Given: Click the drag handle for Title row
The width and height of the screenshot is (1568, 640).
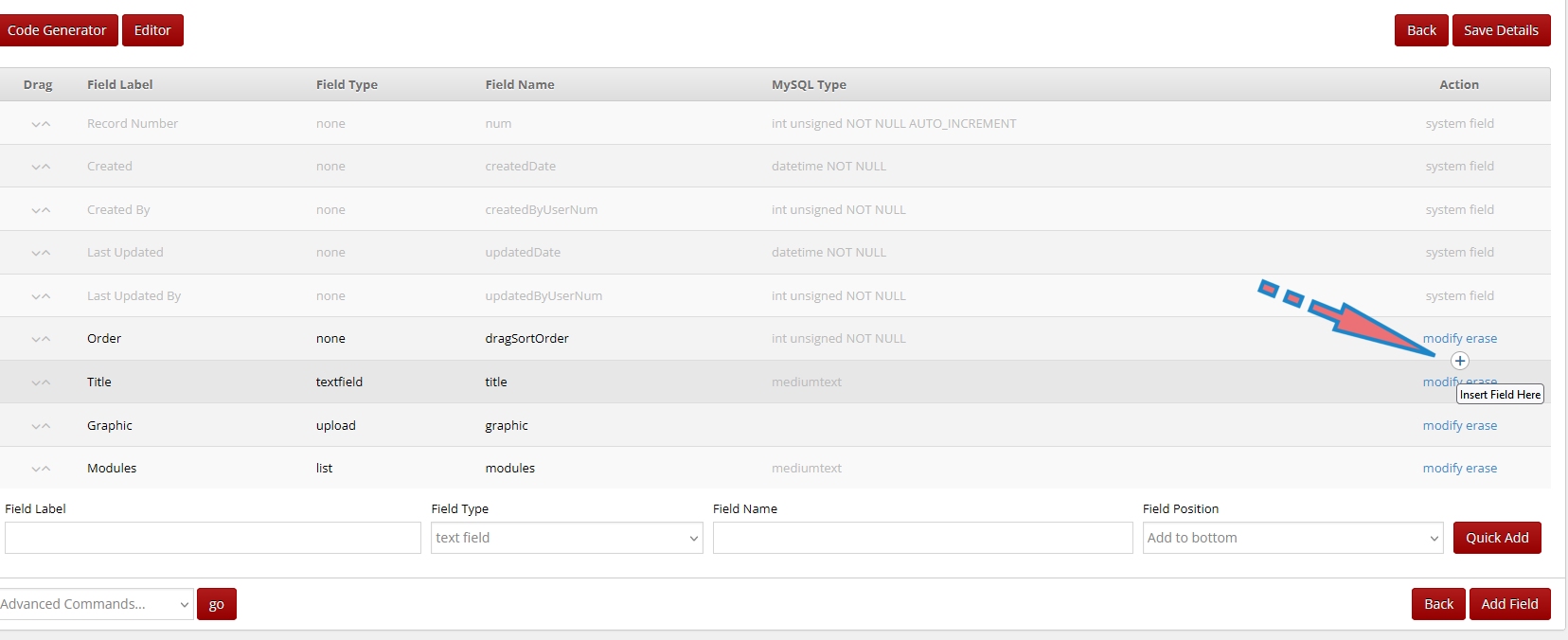Looking at the screenshot, I should point(40,382).
